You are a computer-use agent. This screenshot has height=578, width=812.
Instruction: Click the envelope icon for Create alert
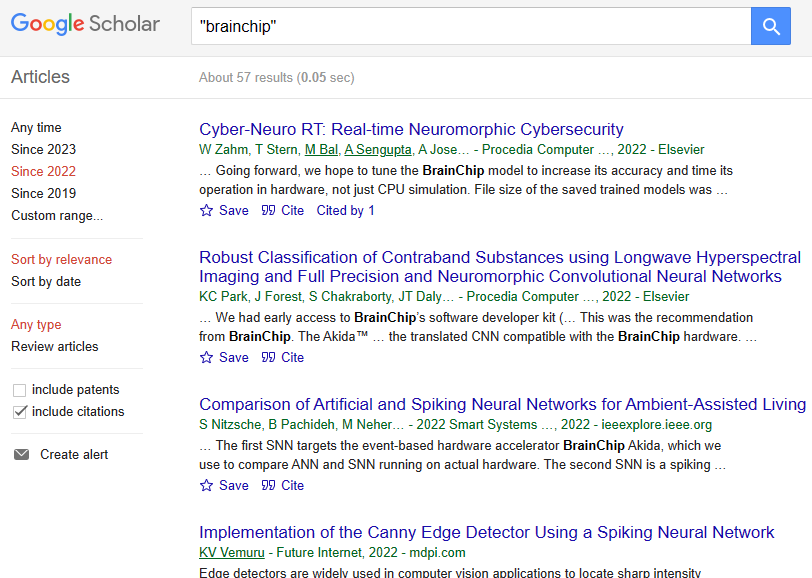[x=21, y=455]
